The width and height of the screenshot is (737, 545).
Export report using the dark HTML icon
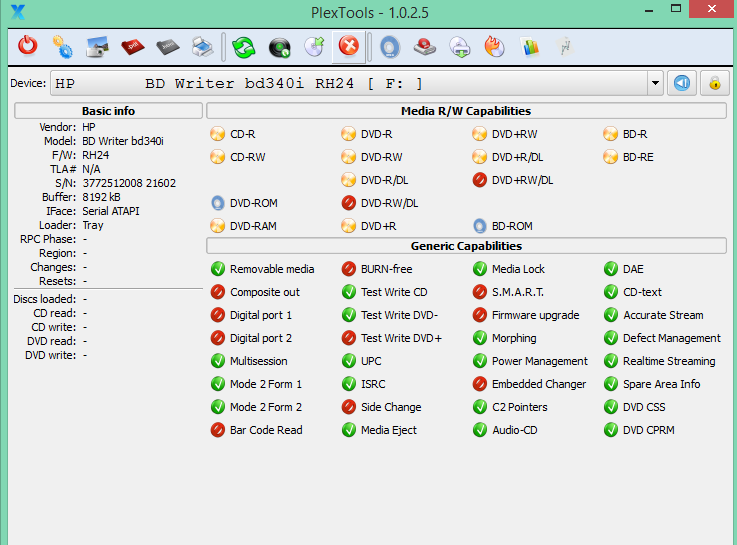168,47
